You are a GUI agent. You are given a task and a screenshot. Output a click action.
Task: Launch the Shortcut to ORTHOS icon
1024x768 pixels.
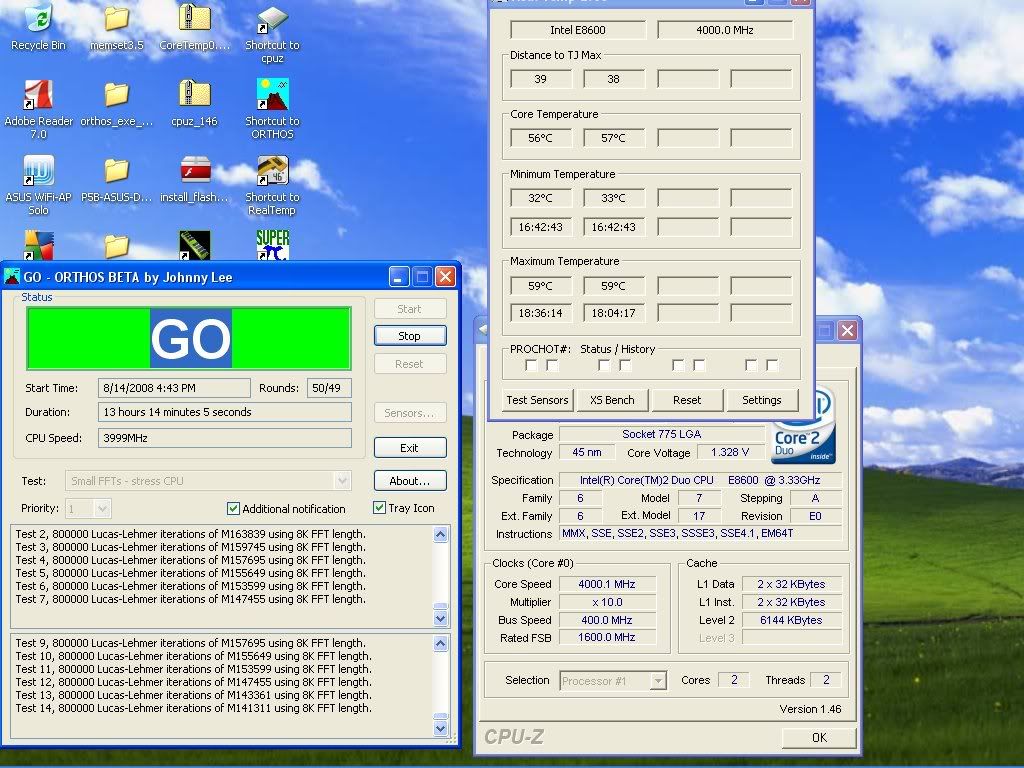272,110
